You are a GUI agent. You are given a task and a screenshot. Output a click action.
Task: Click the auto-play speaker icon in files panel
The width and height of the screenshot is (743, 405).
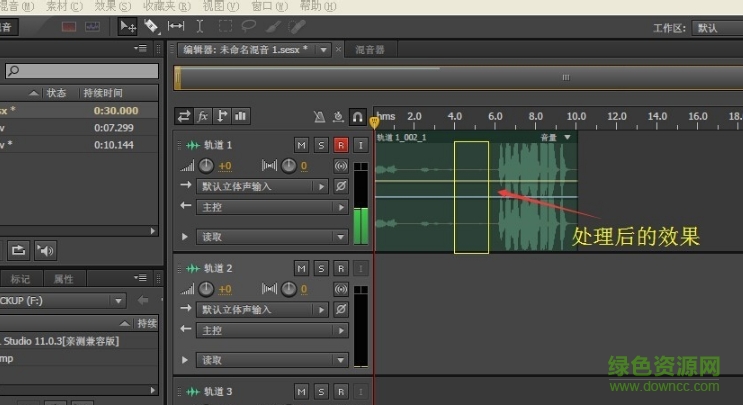[x=47, y=249]
